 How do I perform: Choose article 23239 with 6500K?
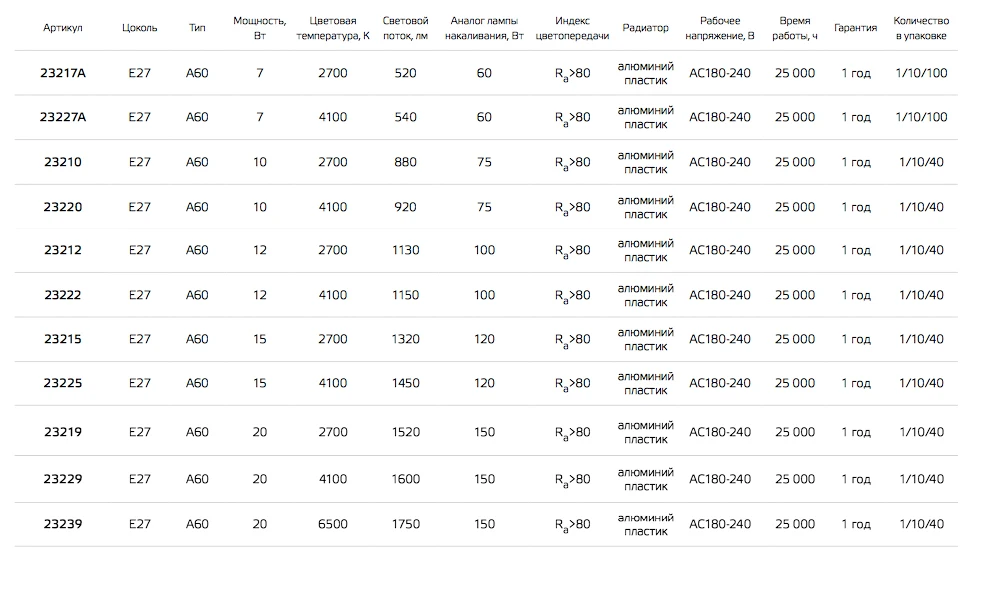tap(62, 524)
